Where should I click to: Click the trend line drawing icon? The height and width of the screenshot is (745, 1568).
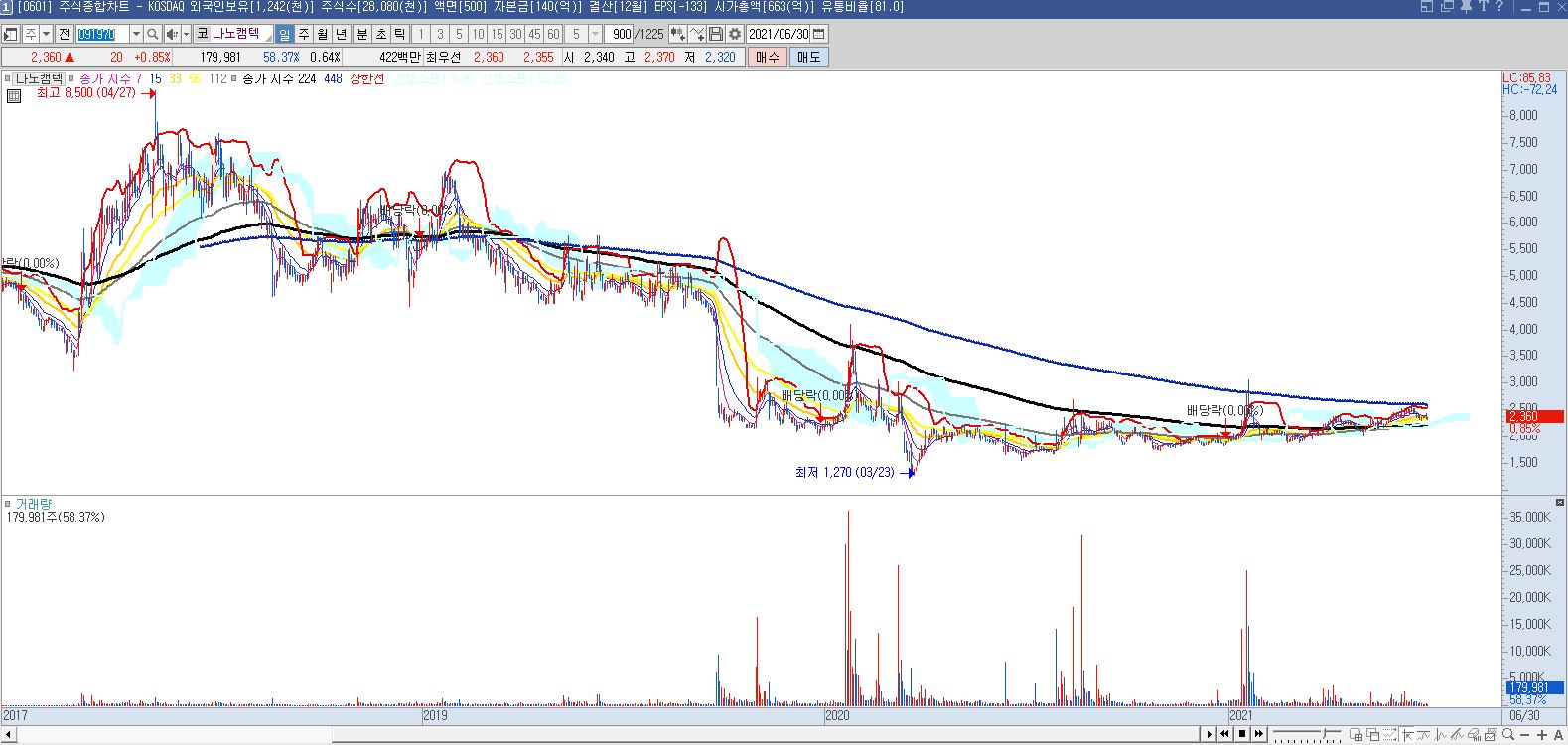pos(1458,735)
